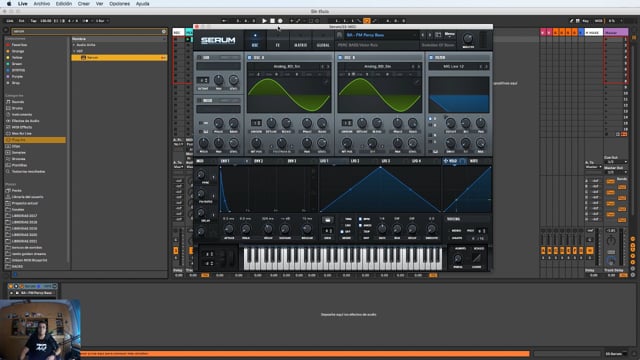Open the Crear menu
The height and width of the screenshot is (360, 640).
click(84, 4)
